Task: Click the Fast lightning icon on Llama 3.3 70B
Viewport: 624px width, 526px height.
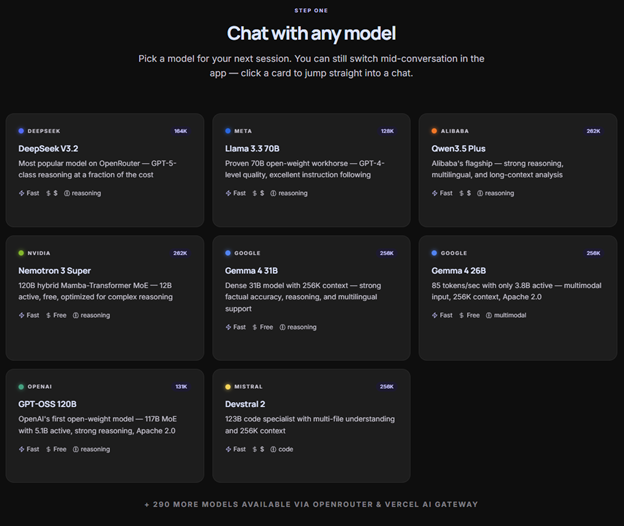Action: 228,193
